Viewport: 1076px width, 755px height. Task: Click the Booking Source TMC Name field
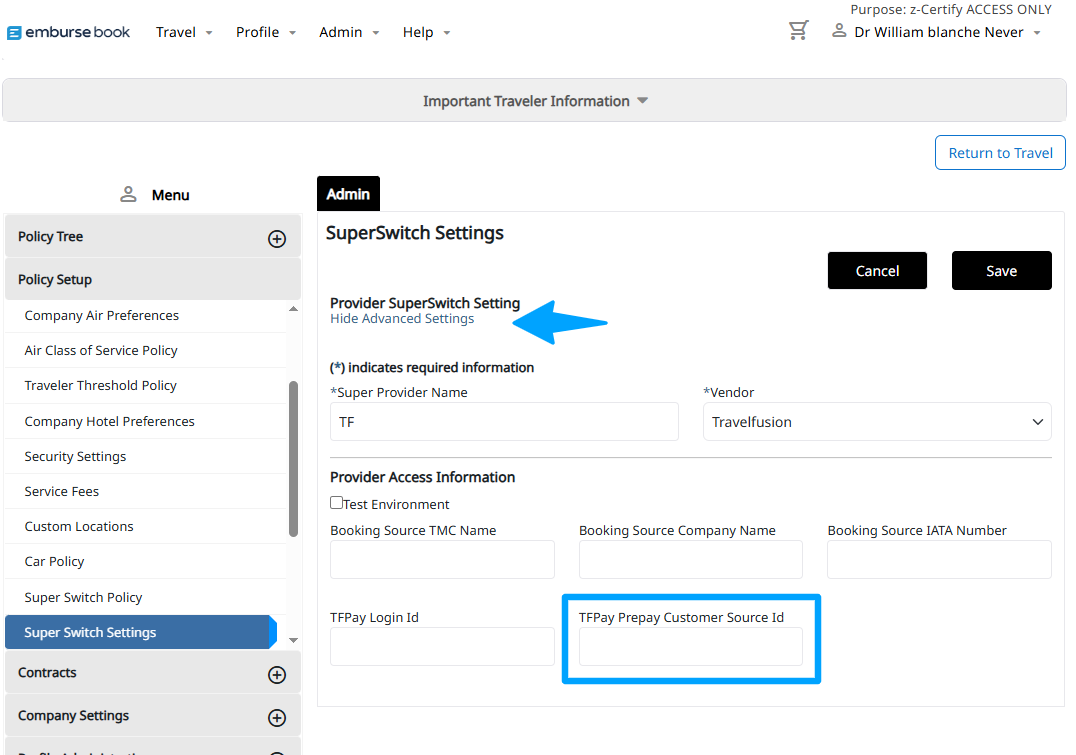[x=442, y=559]
